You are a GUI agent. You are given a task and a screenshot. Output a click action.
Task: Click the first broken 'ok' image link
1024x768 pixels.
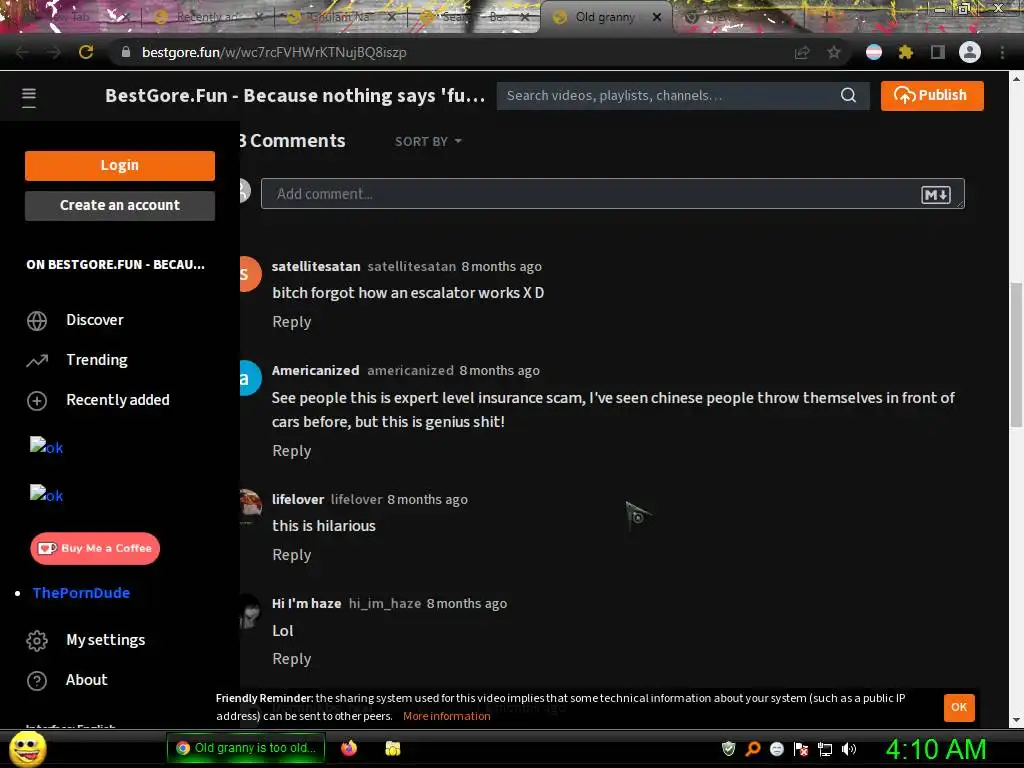46,447
